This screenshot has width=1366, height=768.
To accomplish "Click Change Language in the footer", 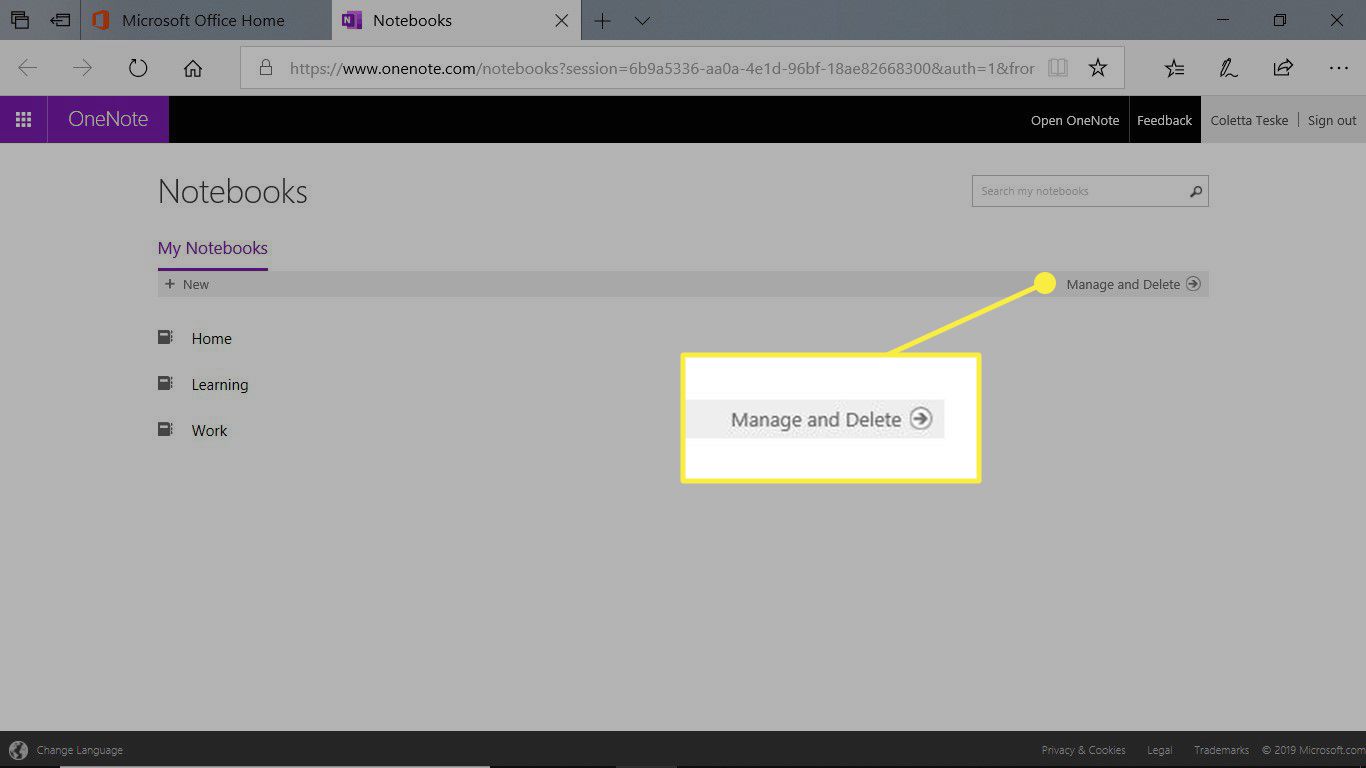I will point(80,750).
